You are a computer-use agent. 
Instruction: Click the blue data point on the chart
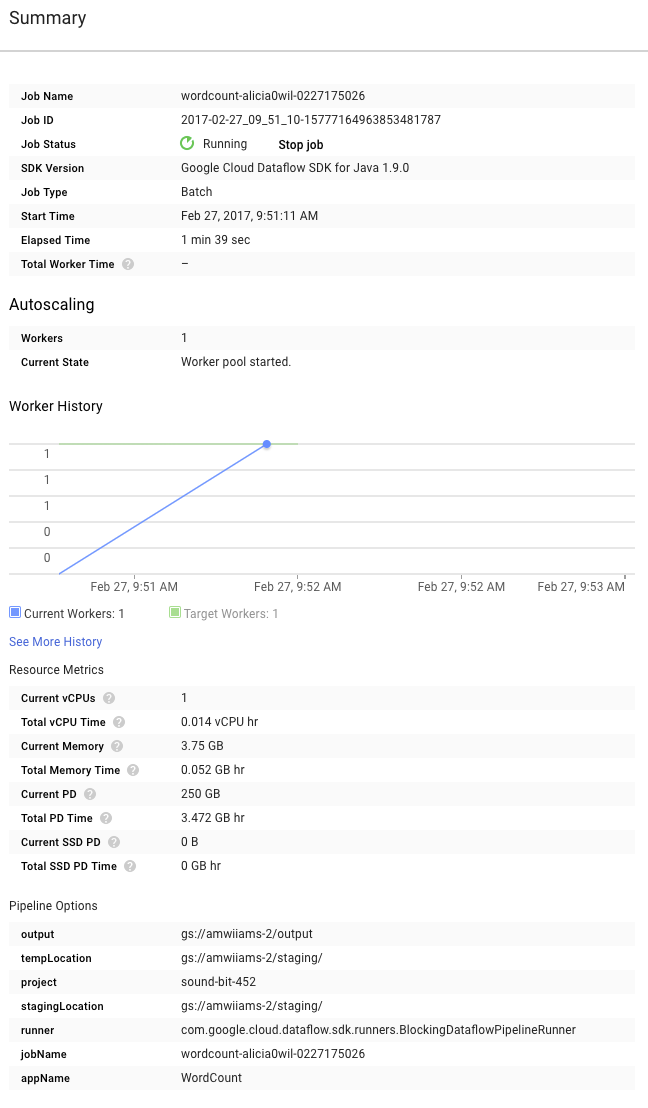(267, 444)
